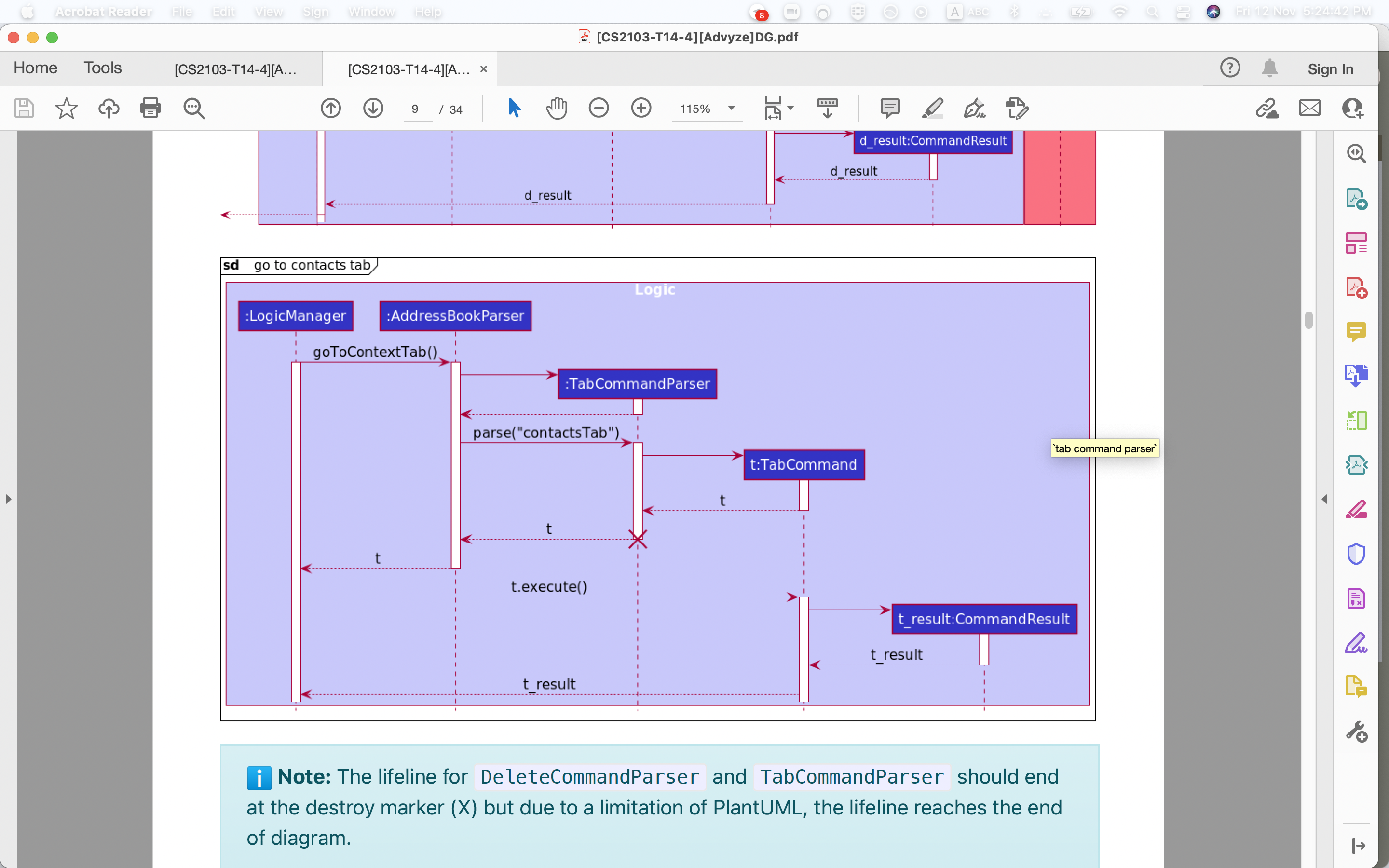The height and width of the screenshot is (868, 1389).
Task: Open the fit page options dropdown
Action: click(x=790, y=108)
